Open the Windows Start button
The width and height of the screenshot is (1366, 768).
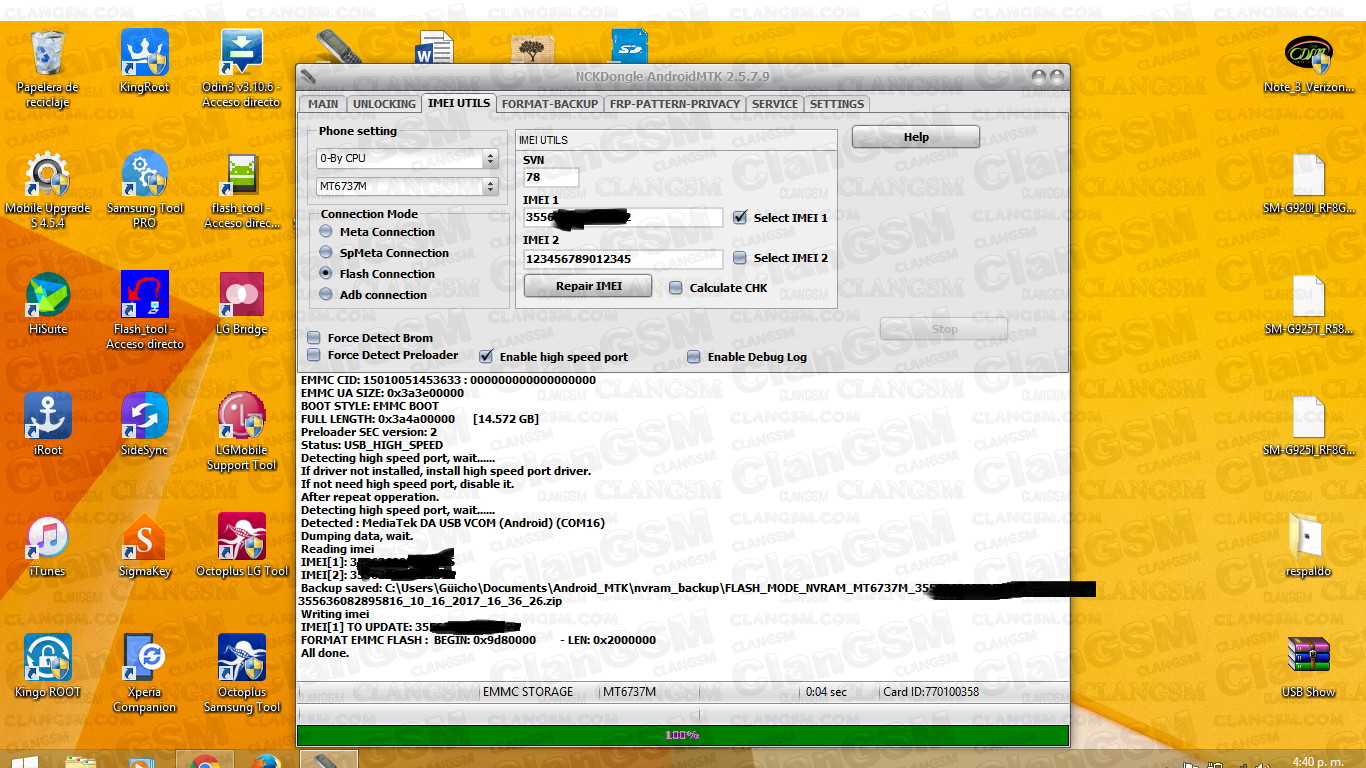(24, 760)
